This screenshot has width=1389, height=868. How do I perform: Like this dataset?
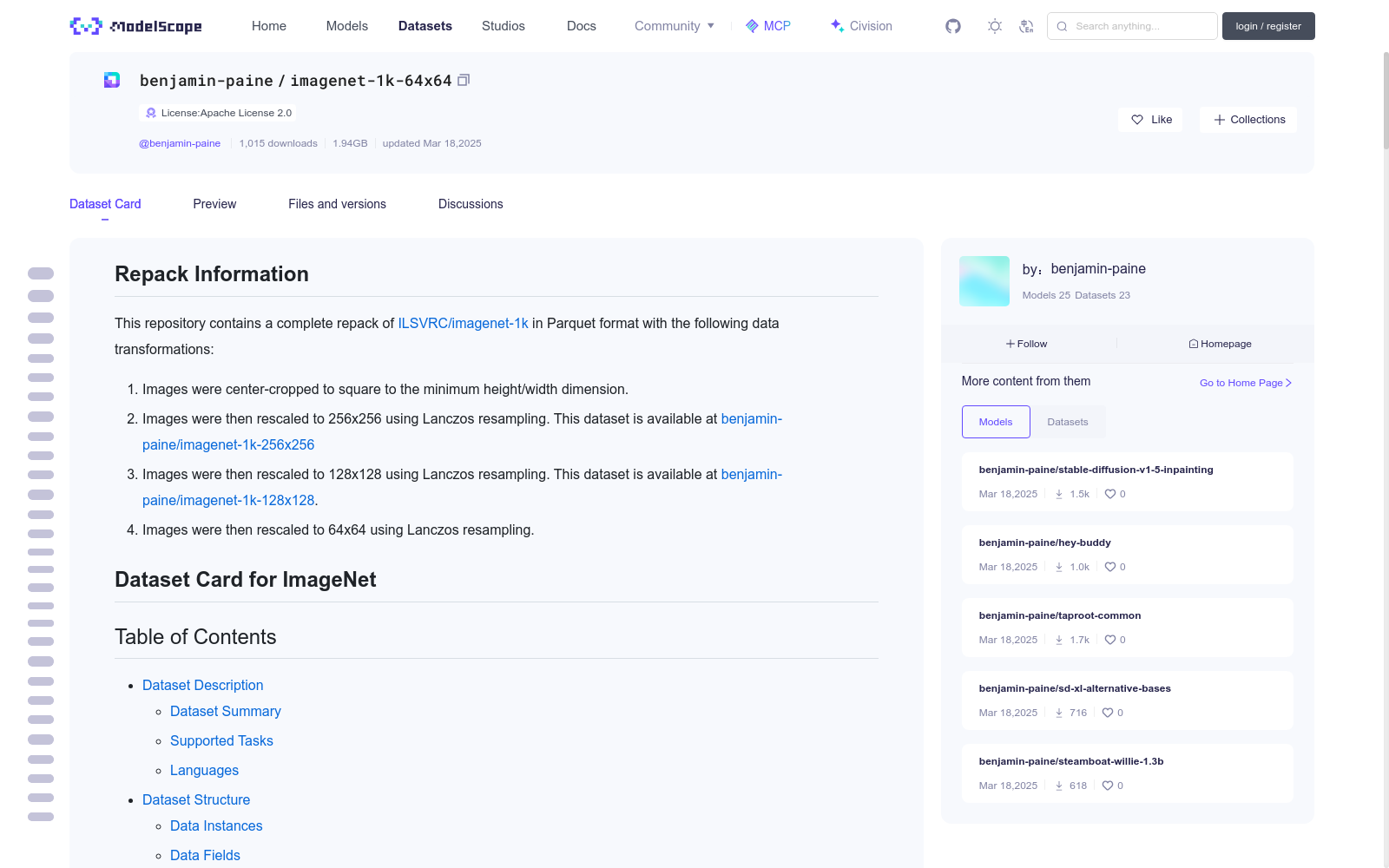tap(1151, 120)
